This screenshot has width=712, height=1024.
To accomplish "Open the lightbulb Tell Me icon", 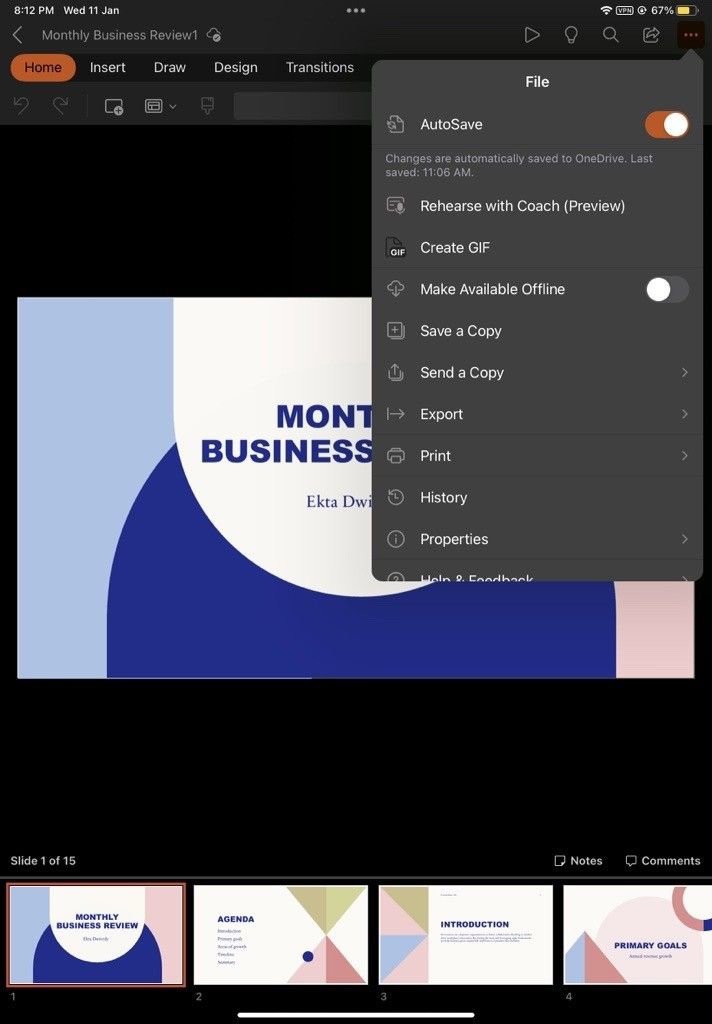I will point(571,35).
